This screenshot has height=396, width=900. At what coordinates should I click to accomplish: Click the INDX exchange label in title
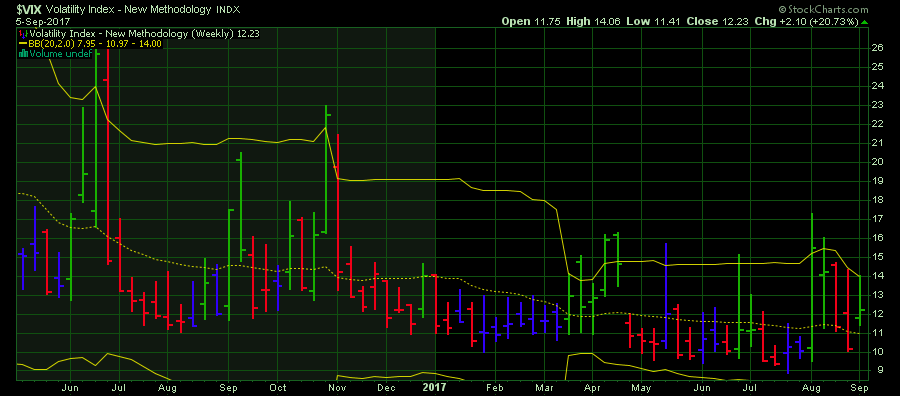tap(227, 10)
